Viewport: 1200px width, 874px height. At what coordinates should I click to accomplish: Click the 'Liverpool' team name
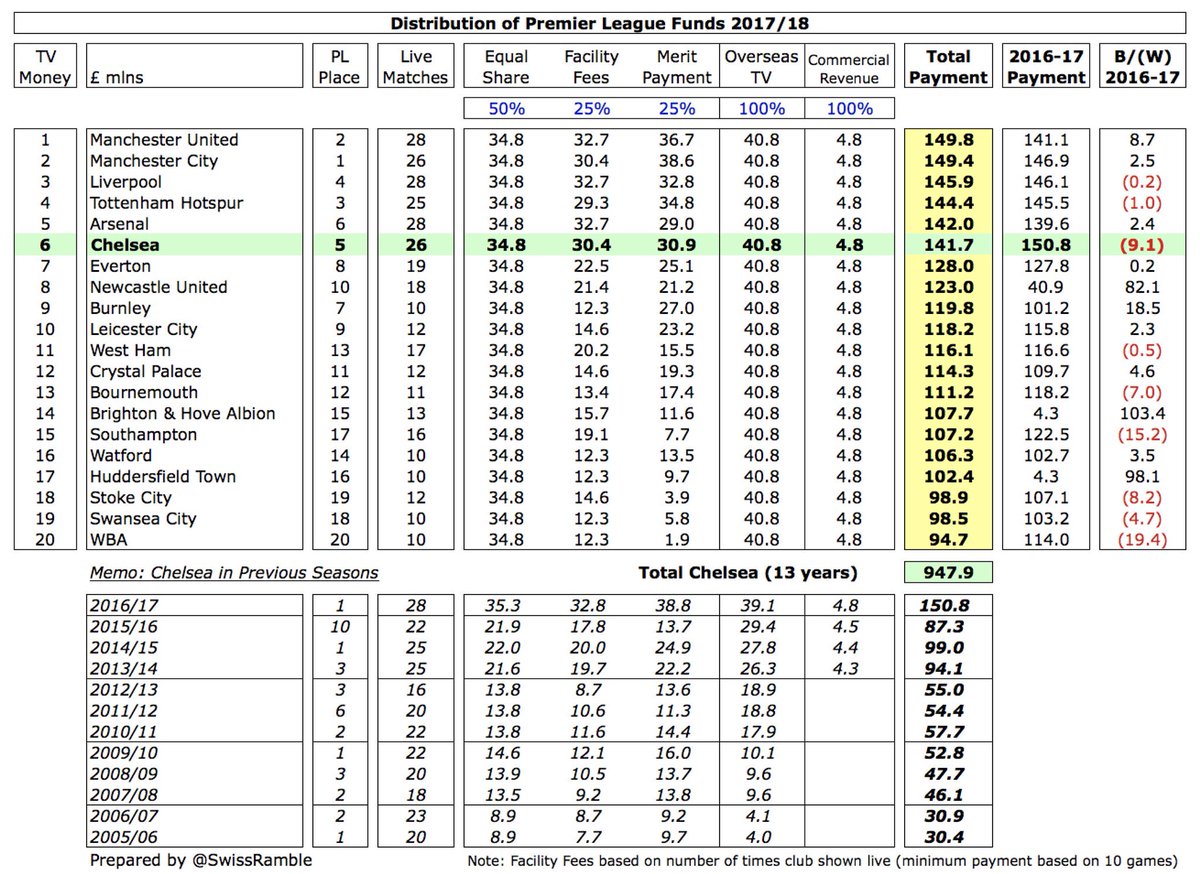pos(125,182)
